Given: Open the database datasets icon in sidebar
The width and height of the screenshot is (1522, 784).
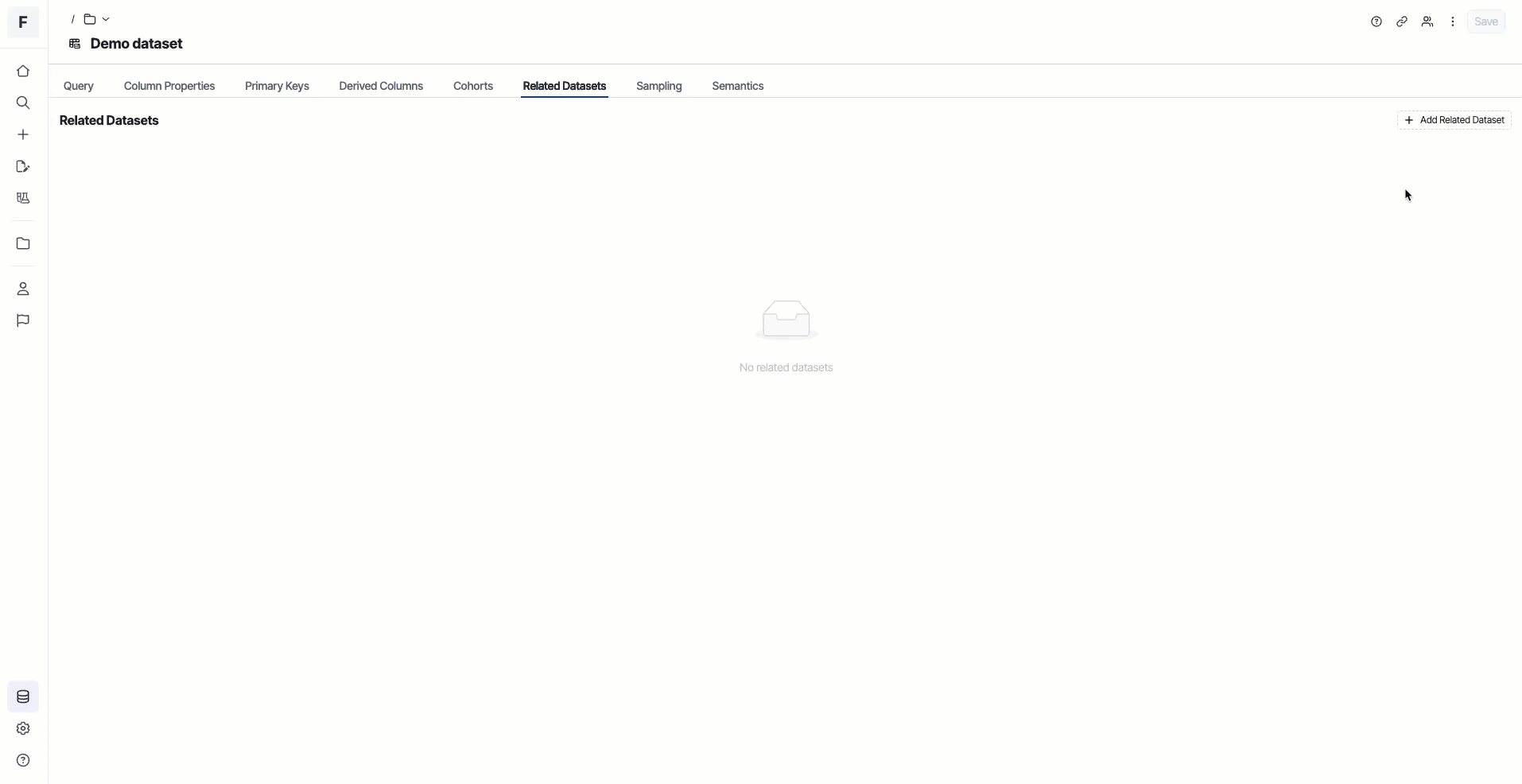Looking at the screenshot, I should point(23,697).
